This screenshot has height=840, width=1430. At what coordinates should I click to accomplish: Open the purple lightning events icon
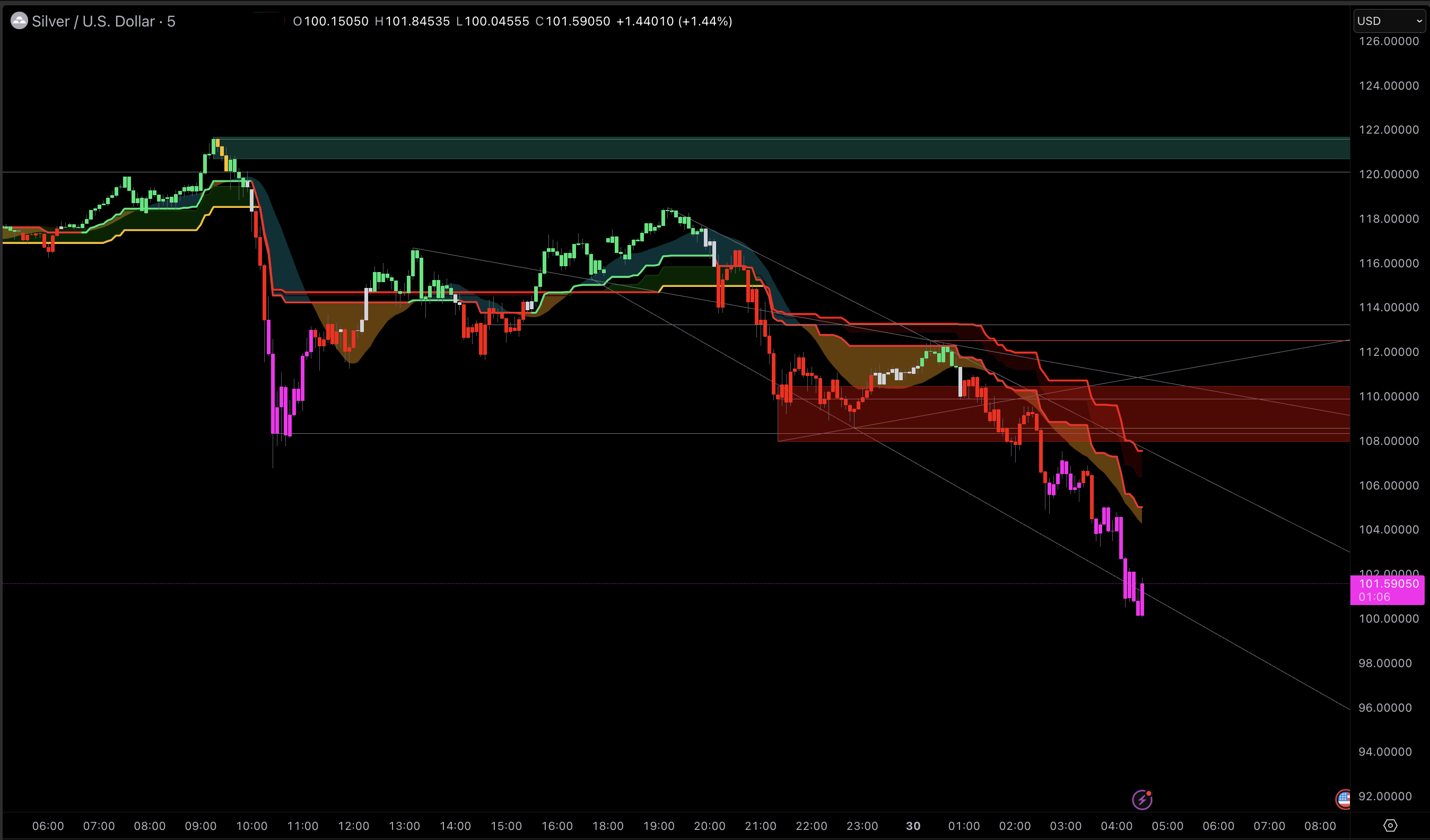coord(1142,800)
